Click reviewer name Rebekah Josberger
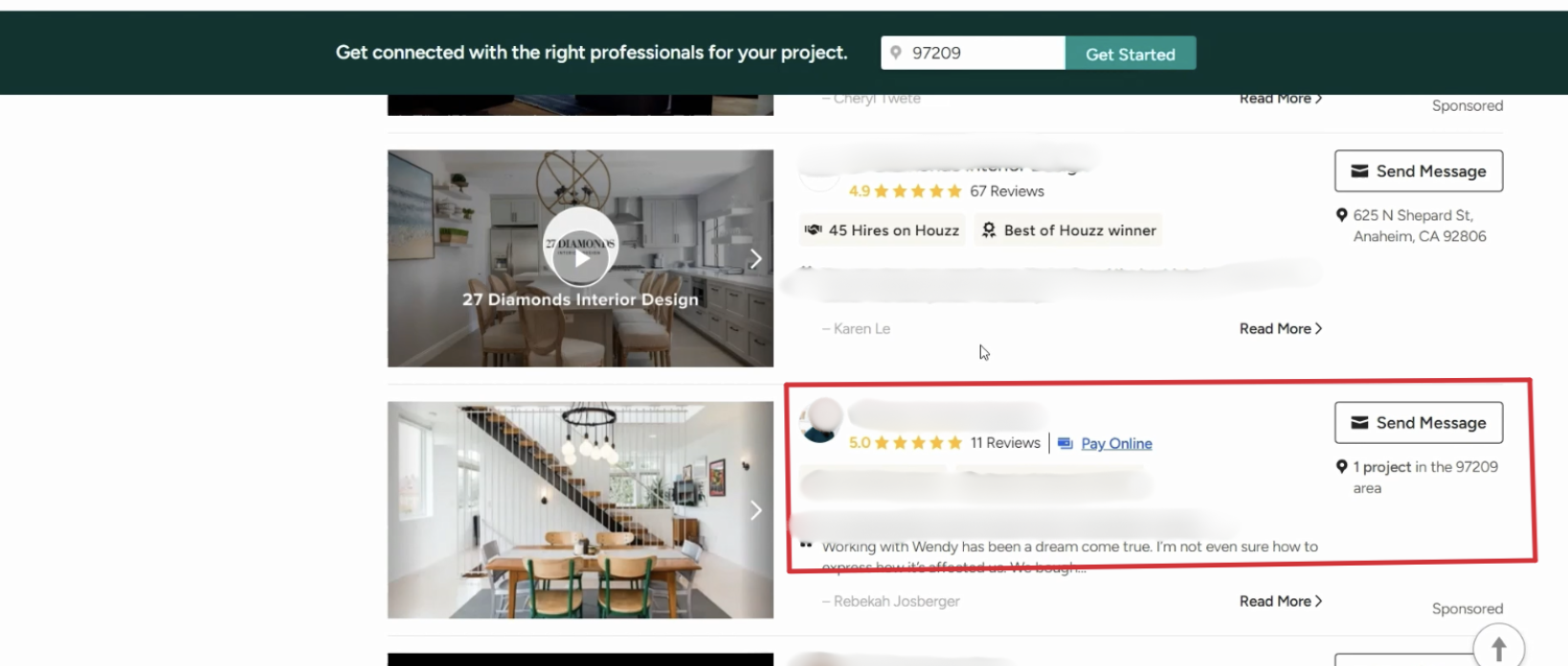The height and width of the screenshot is (666, 1568). [x=896, y=601]
